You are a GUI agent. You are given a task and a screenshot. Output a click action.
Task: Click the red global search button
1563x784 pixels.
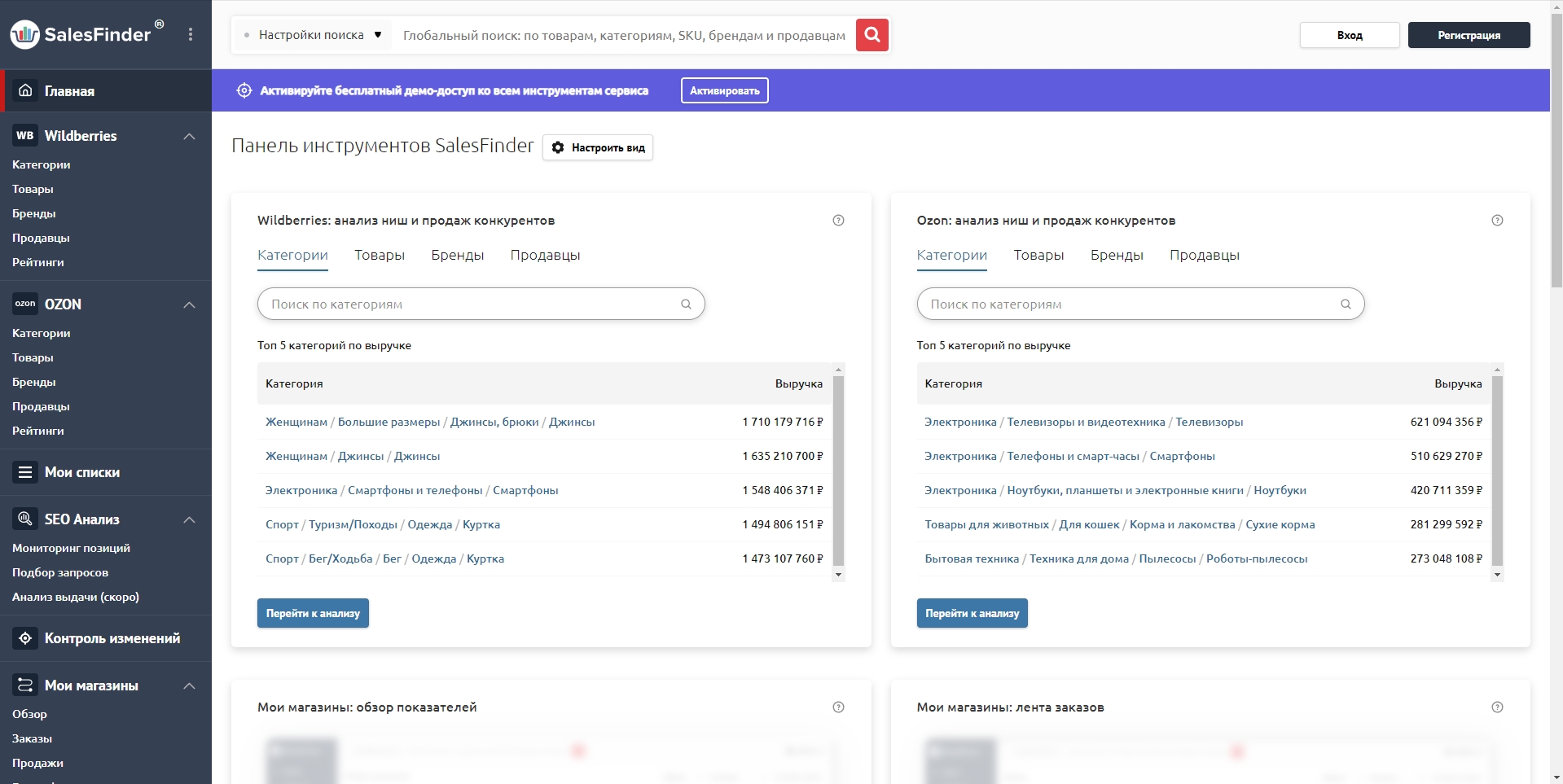pos(872,35)
